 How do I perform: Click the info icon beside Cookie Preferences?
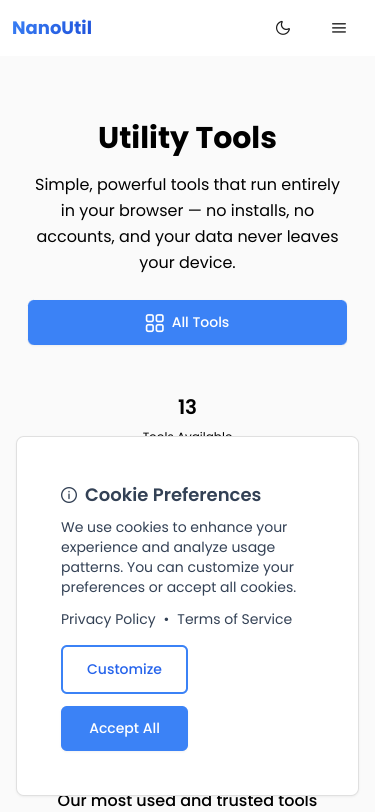tap(69, 495)
